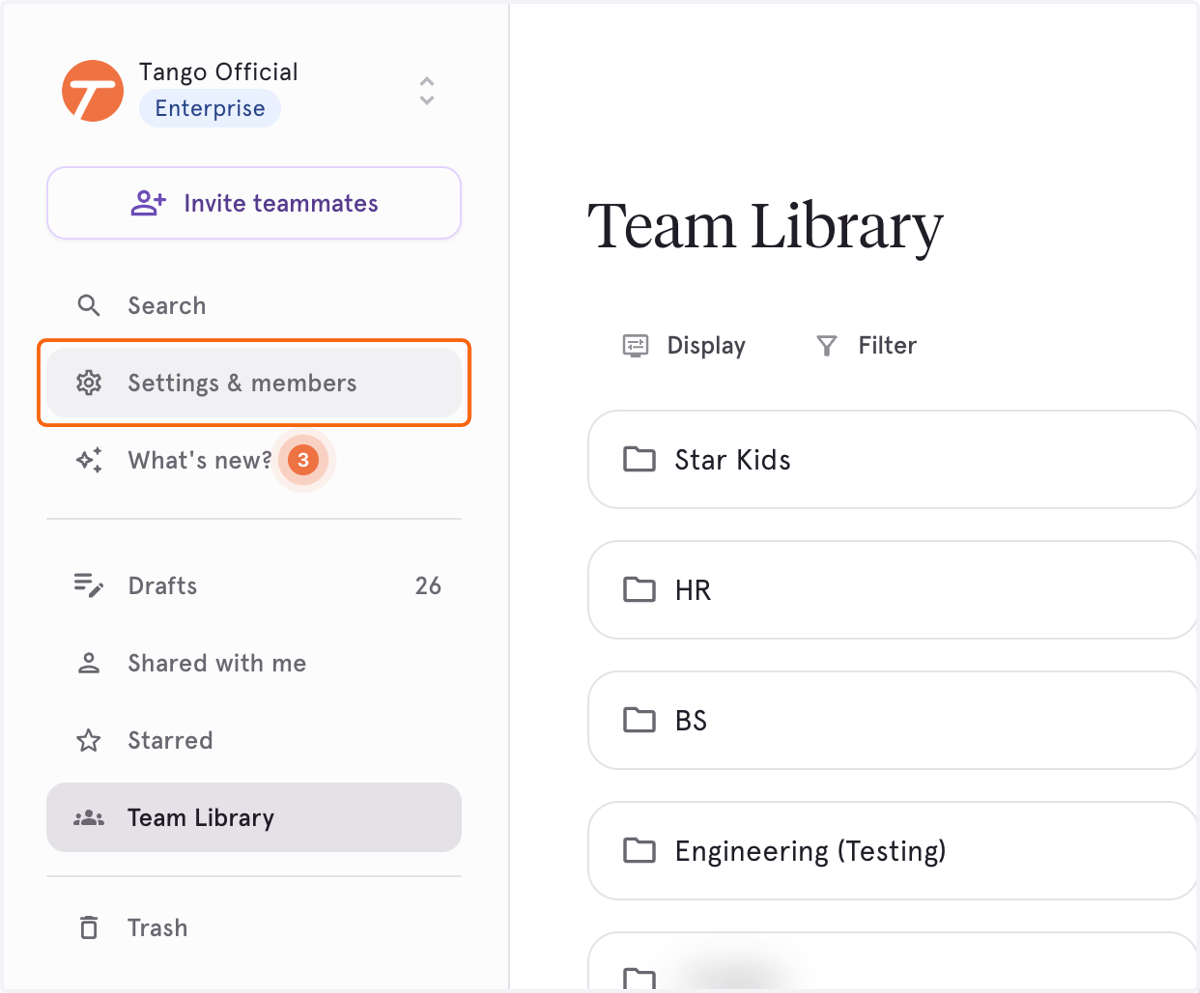Open the Filter options
Screen dimensions: 1200x993
(x=866, y=346)
